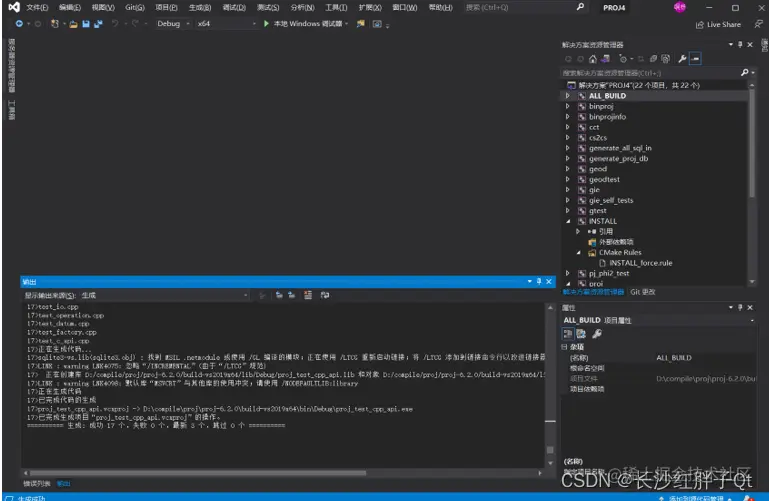This screenshot has width=769, height=501.
Task: Select the solution 'PROJ4' root node
Action: click(x=639, y=85)
